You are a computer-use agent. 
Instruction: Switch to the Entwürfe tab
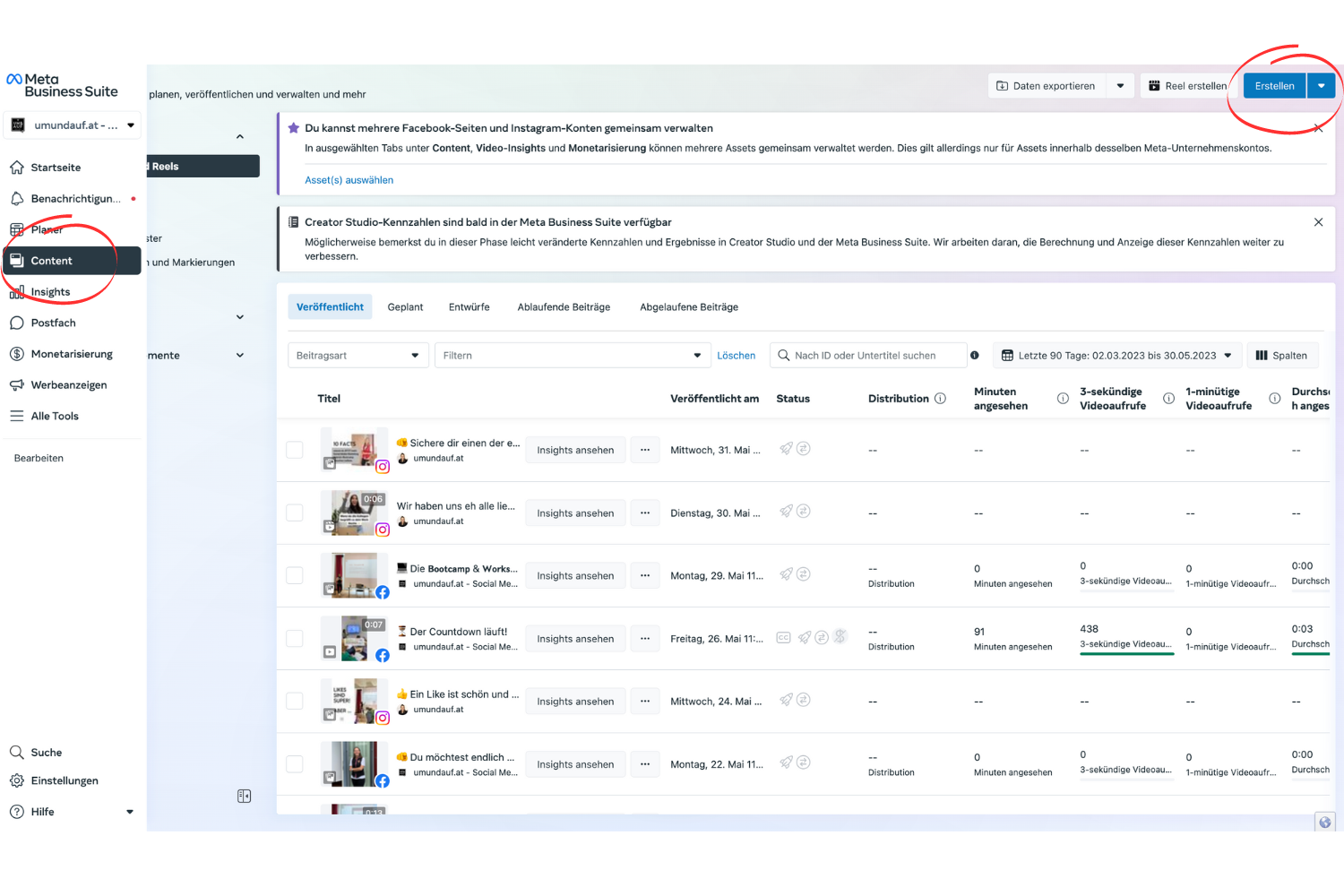[x=469, y=307]
